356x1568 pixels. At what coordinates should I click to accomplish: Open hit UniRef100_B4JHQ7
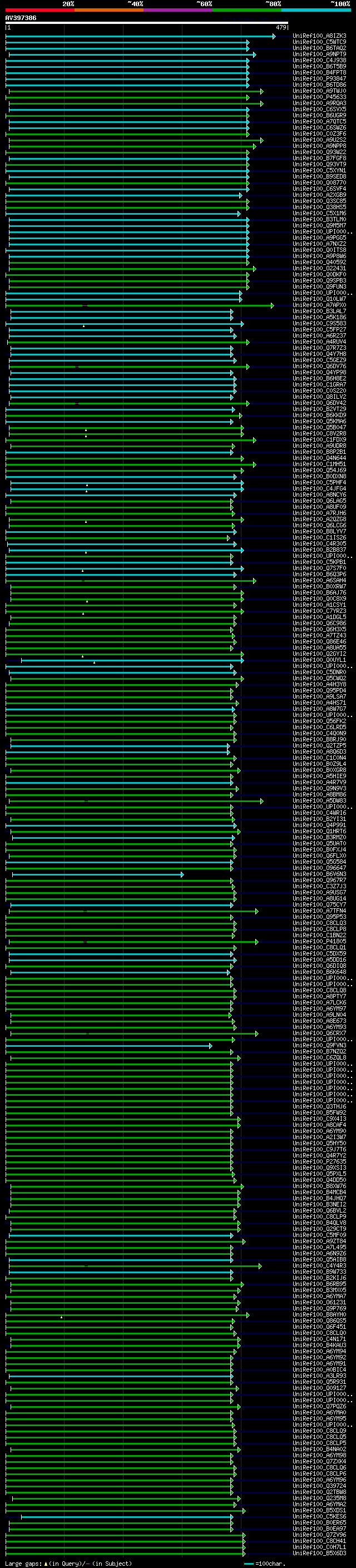(319, 1199)
